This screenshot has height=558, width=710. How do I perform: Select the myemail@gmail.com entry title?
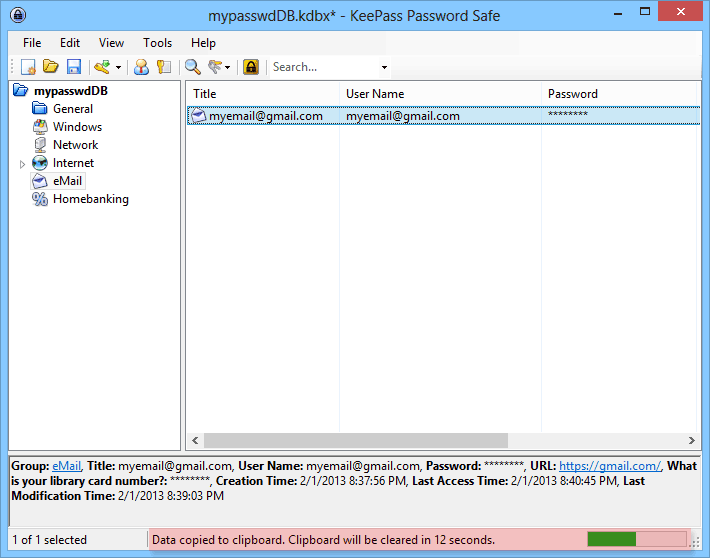coord(266,116)
